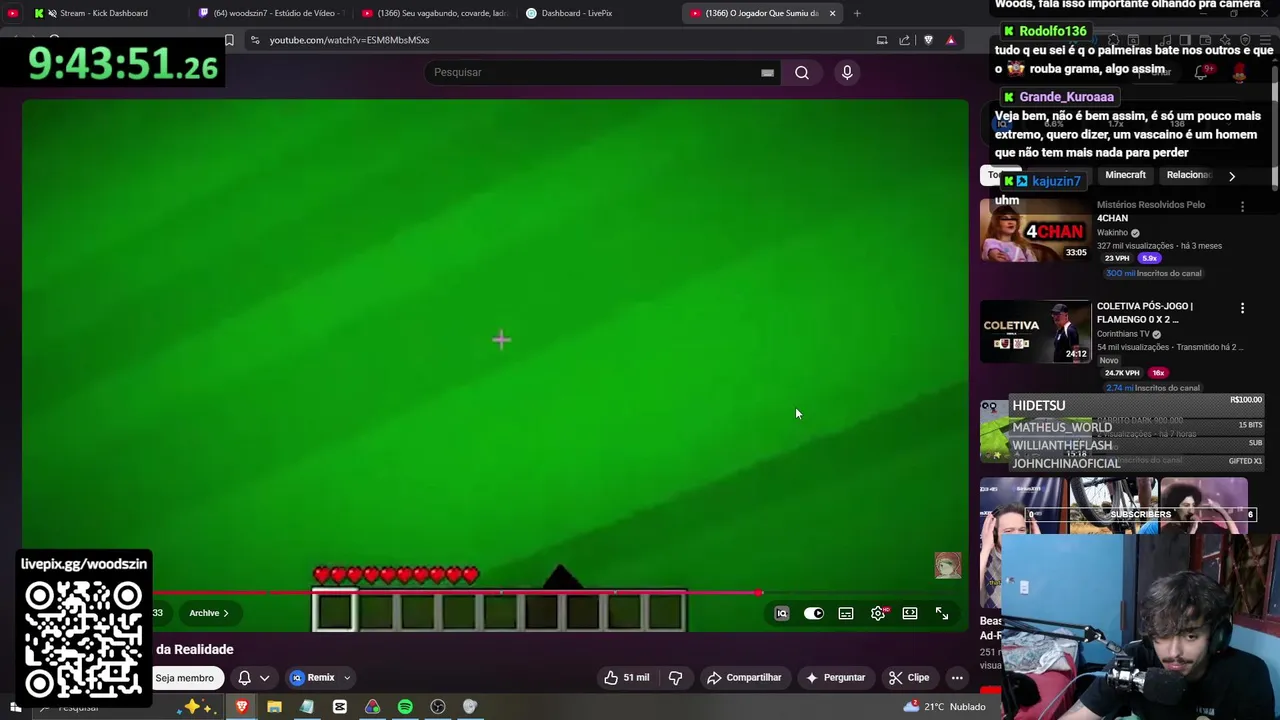
Task: Open the weather widget 21°C Nublado
Action: 944,707
